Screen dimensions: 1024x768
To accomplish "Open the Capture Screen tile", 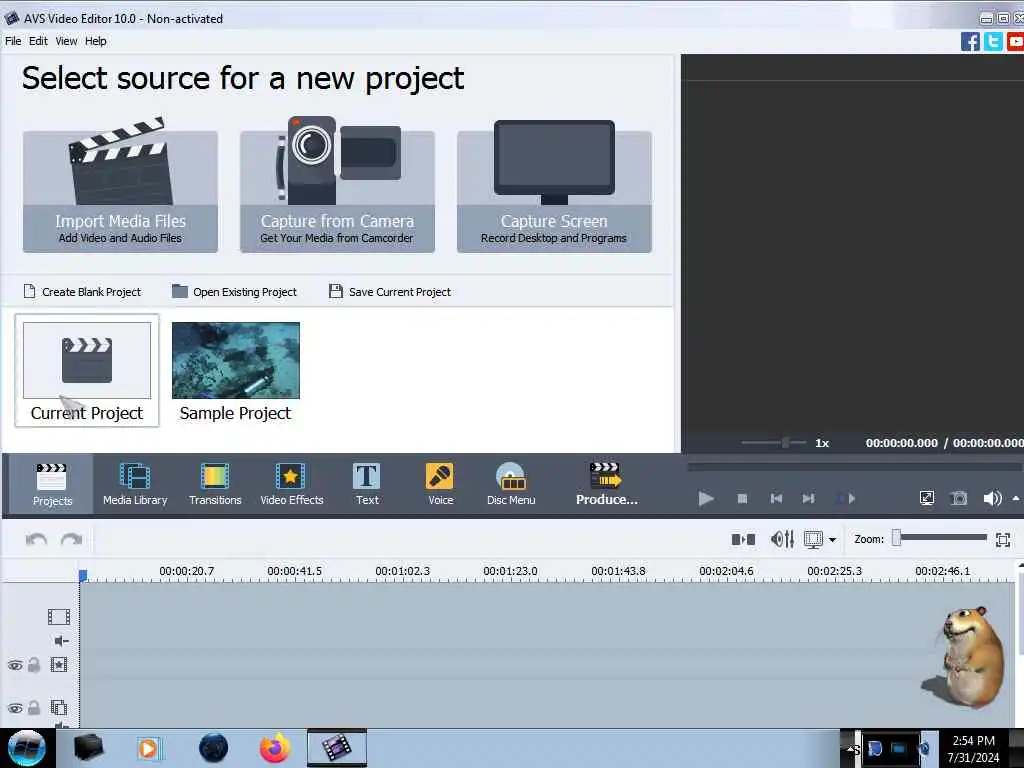I will [x=554, y=186].
